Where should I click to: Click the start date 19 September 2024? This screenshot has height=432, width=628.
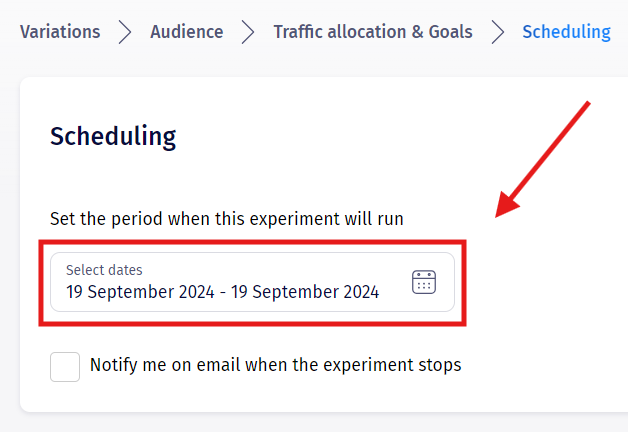[x=139, y=292]
